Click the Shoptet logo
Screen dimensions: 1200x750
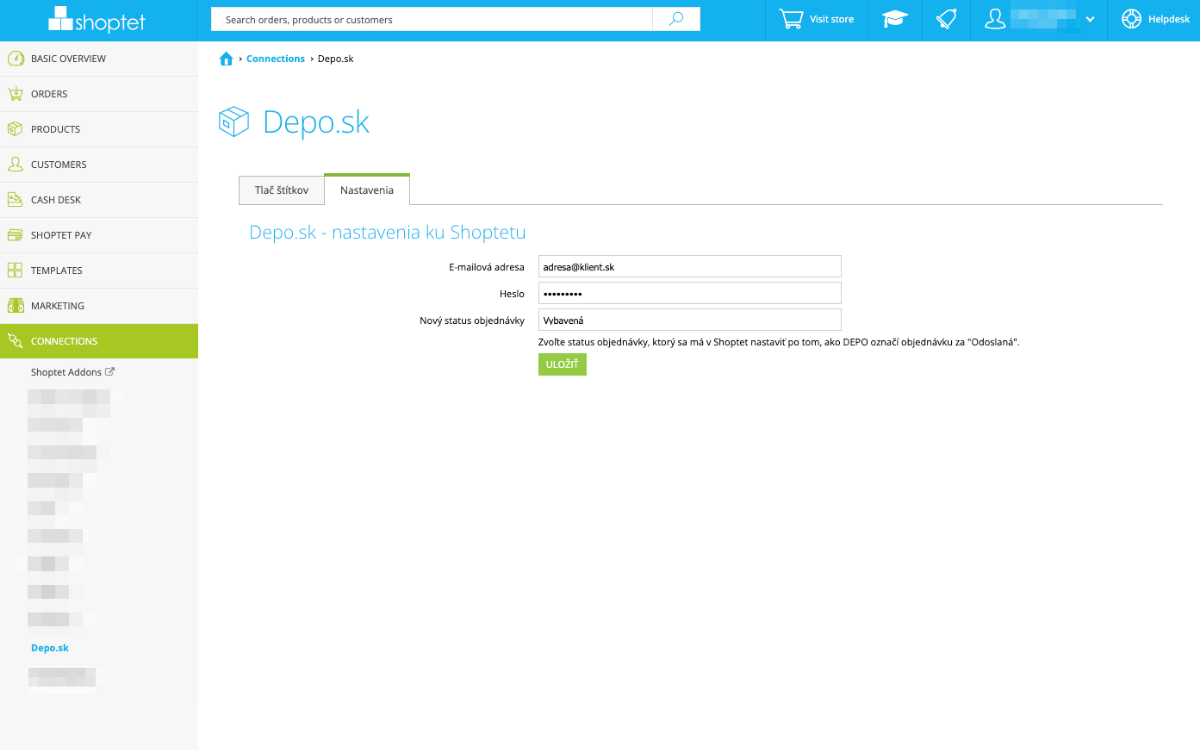click(97, 19)
